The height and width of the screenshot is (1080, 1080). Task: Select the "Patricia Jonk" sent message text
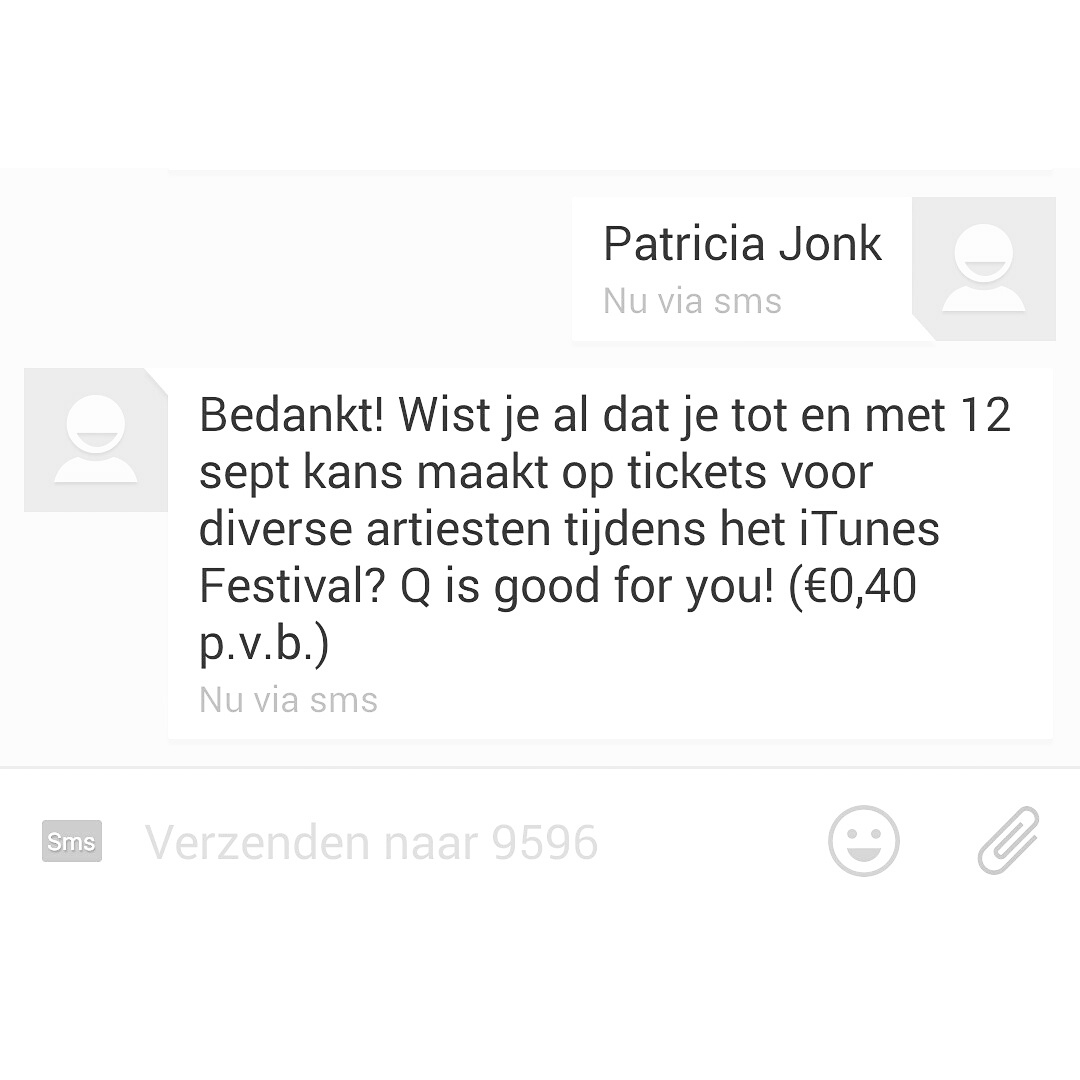[742, 244]
